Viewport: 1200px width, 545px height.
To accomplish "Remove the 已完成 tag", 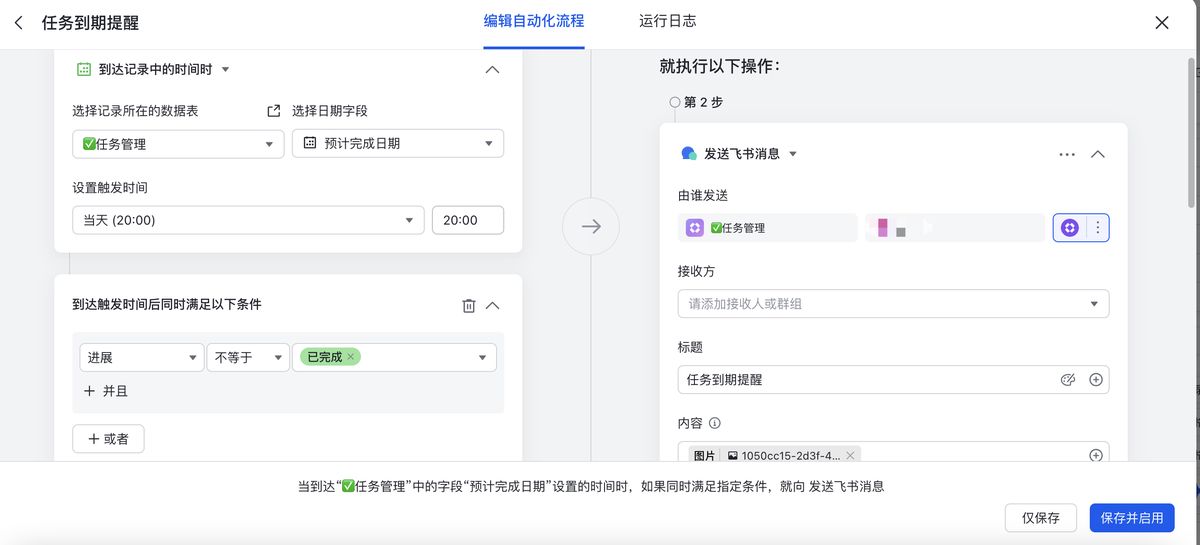I will coord(351,357).
